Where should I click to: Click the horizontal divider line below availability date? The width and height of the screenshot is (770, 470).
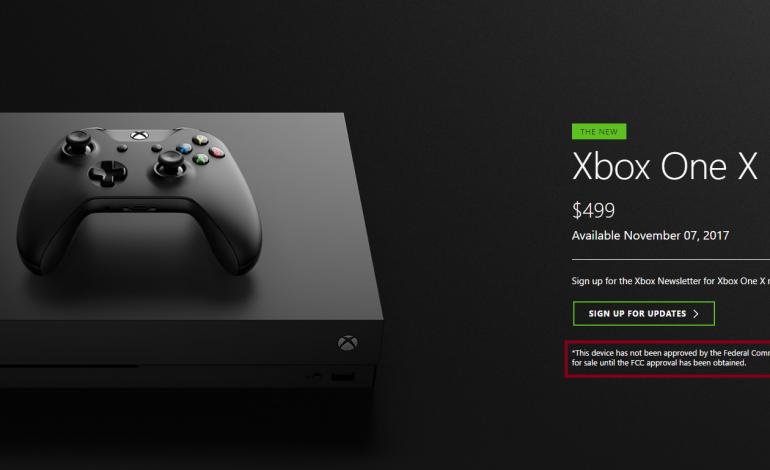(671, 259)
